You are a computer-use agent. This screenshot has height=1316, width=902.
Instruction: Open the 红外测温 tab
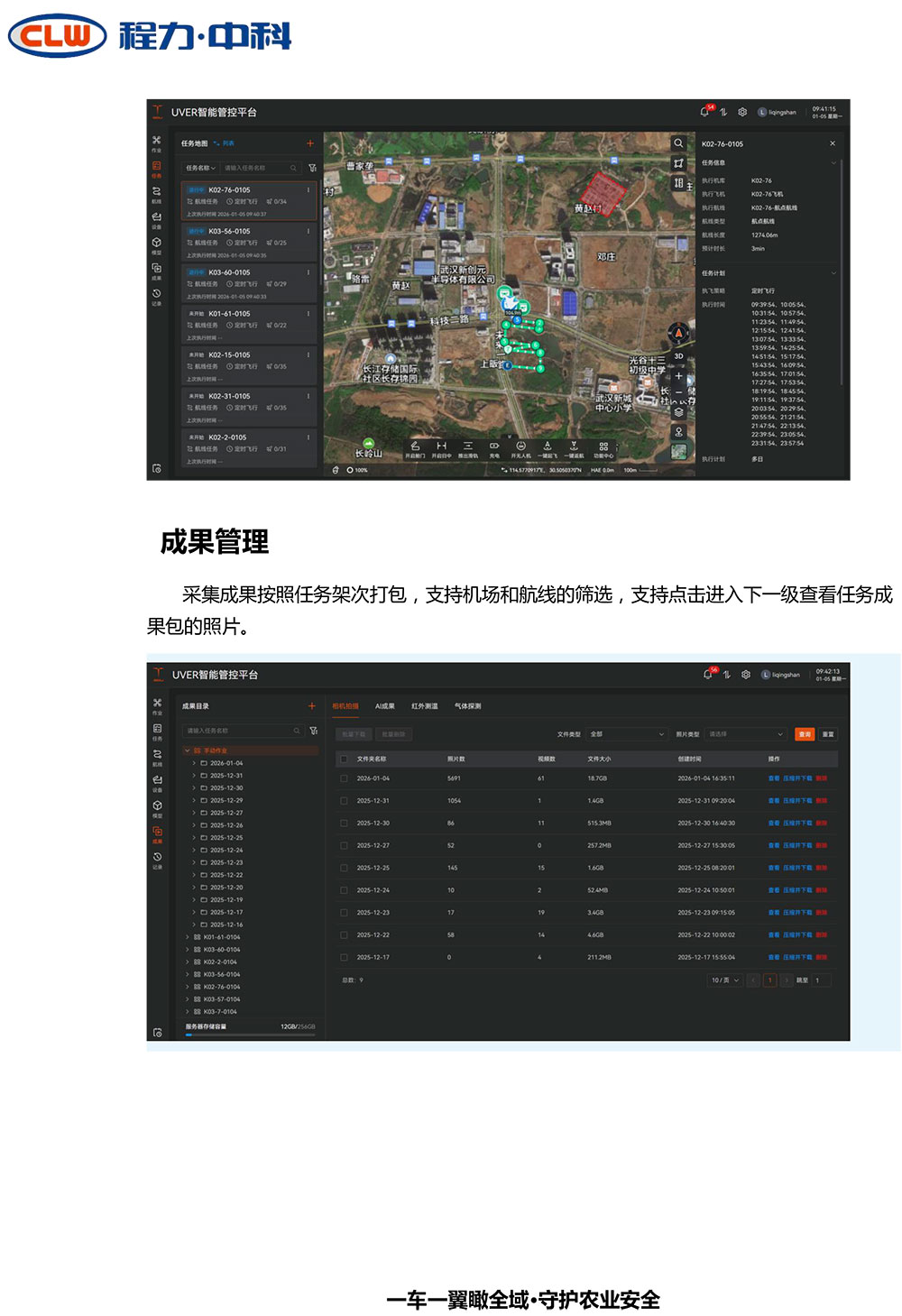point(424,706)
